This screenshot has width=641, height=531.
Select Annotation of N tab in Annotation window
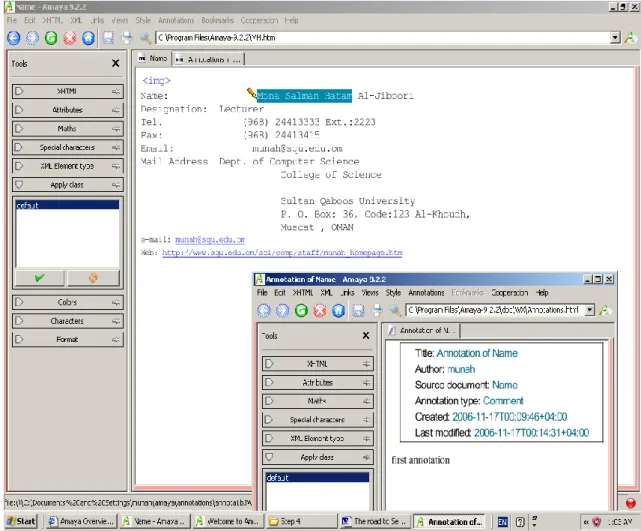(x=423, y=331)
